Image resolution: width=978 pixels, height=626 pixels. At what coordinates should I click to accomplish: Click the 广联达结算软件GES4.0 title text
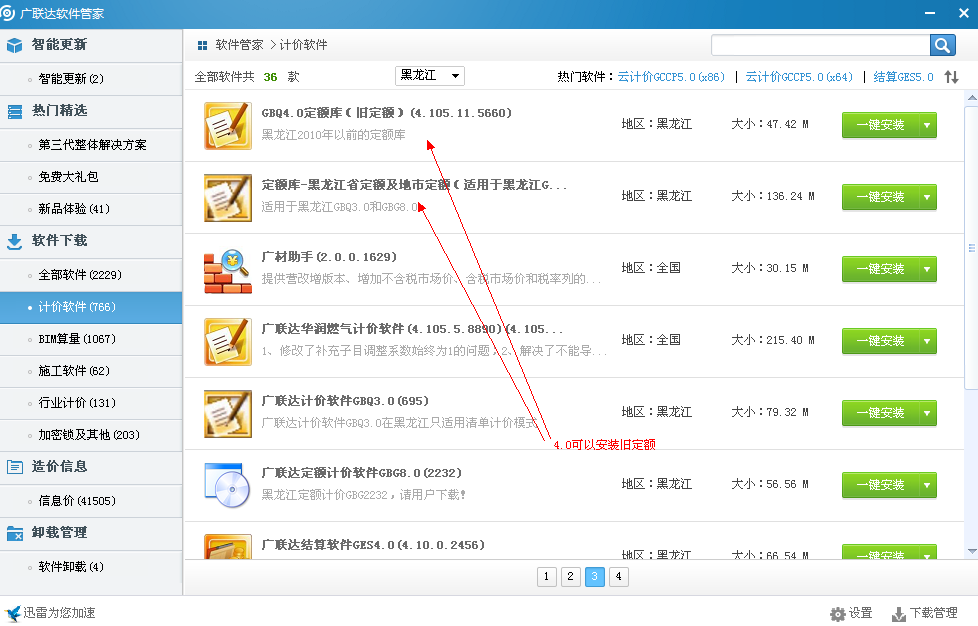[373, 545]
